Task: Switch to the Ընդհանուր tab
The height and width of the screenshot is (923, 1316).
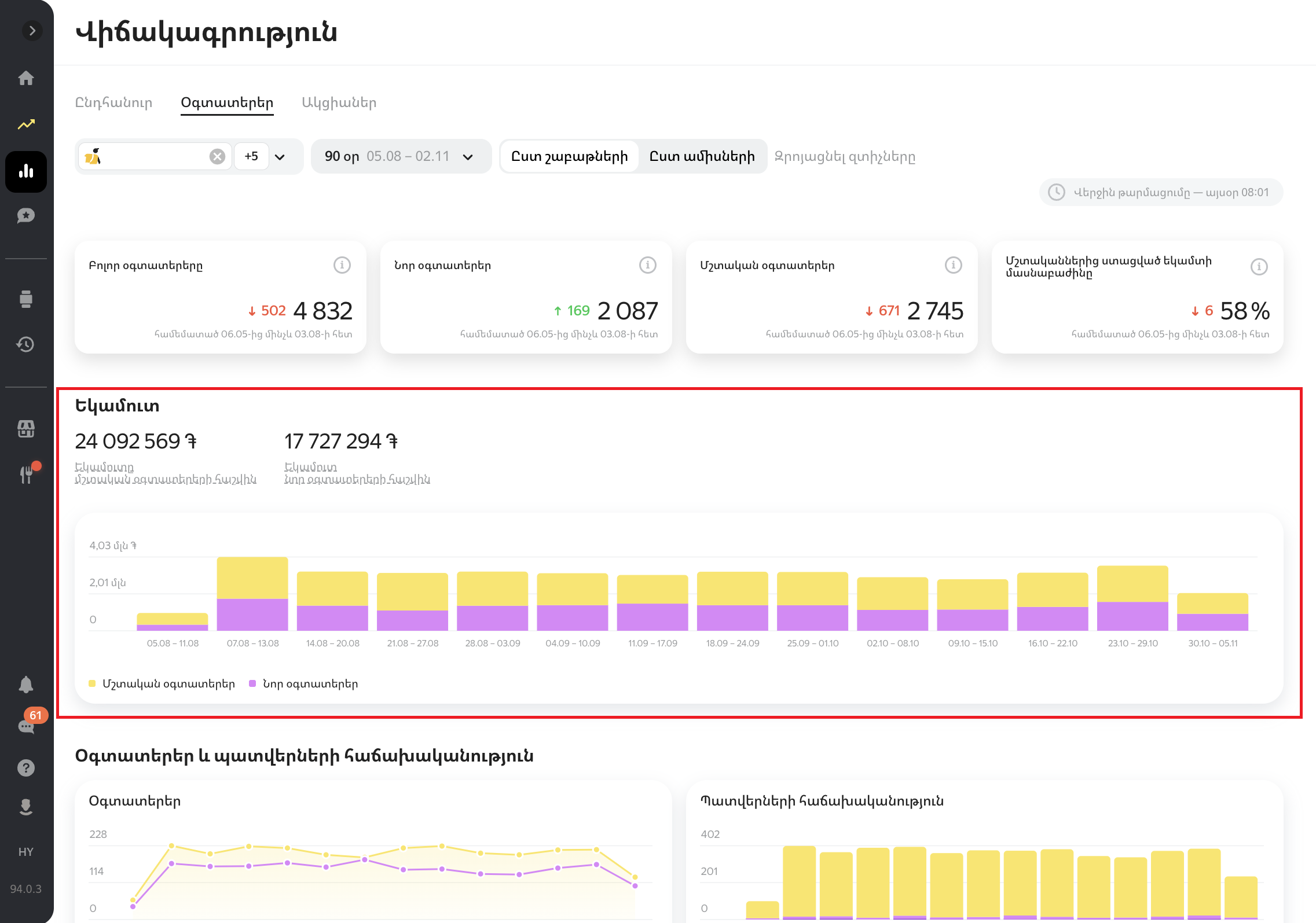Action: pyautogui.click(x=114, y=102)
